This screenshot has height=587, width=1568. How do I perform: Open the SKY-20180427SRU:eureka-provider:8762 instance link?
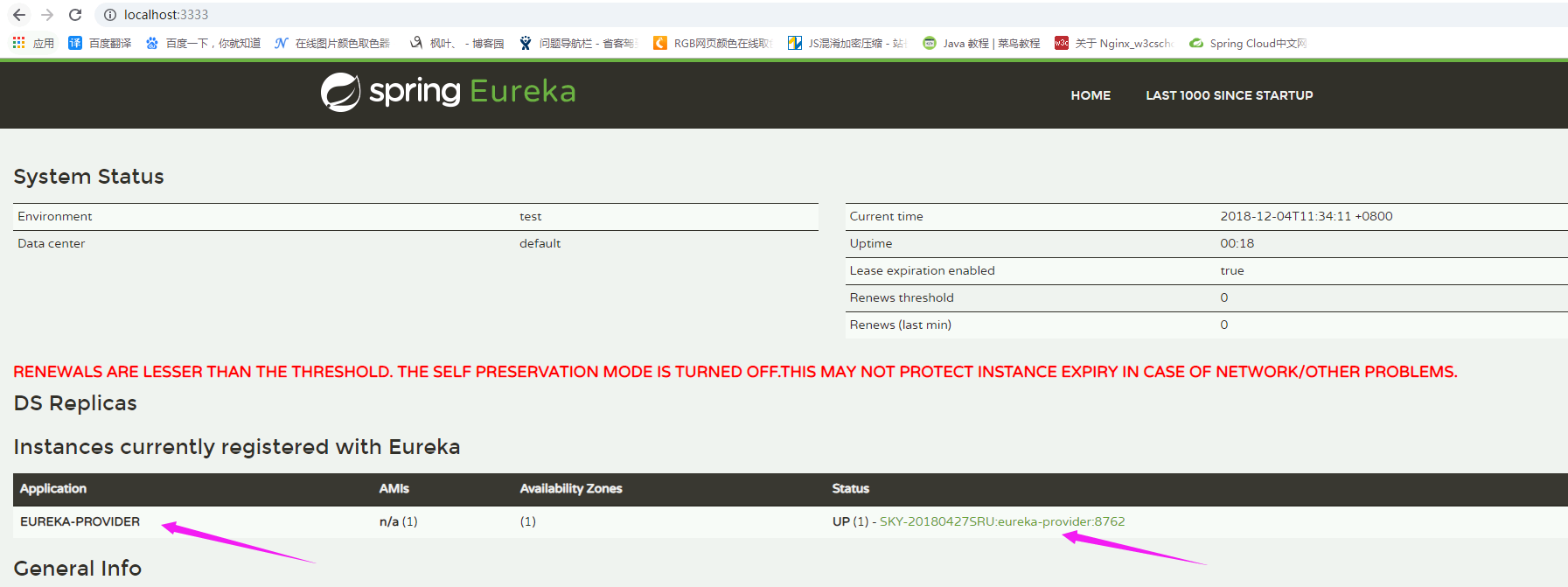1002,521
